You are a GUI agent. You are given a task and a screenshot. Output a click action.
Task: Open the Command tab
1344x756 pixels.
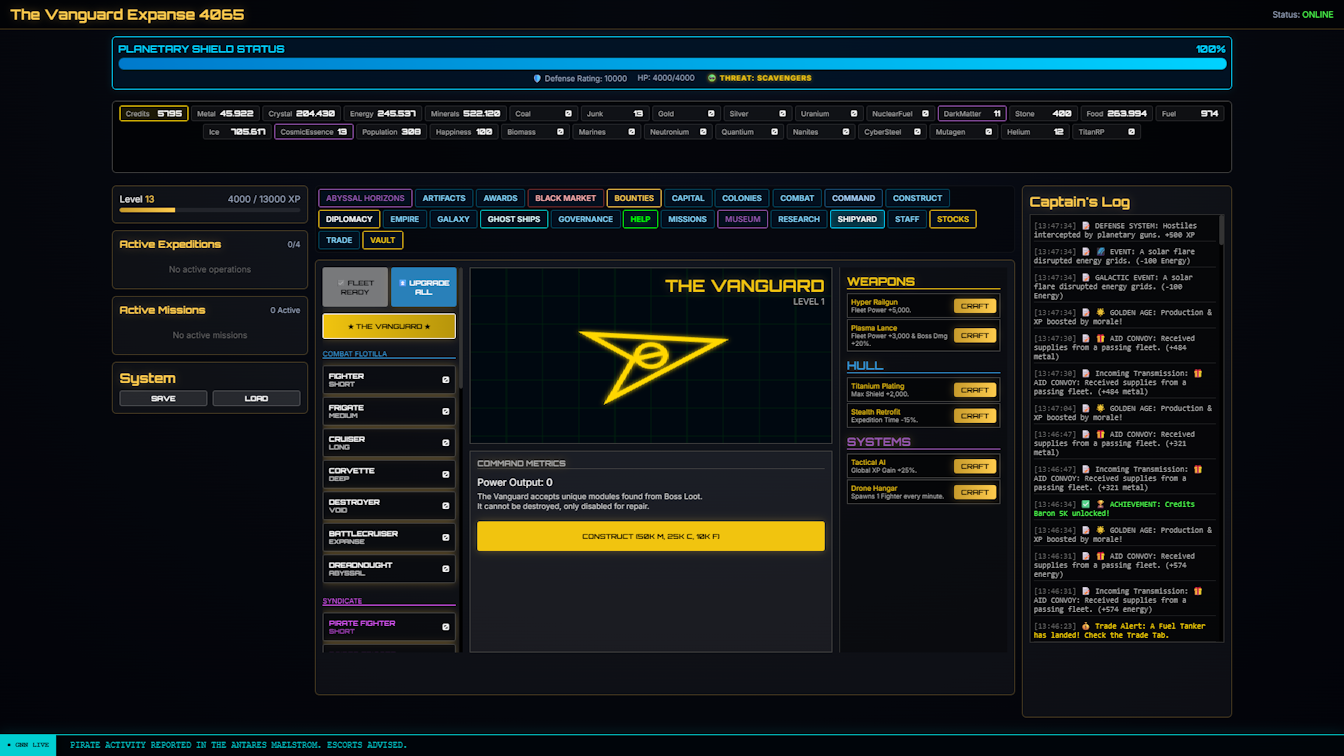(x=854, y=198)
